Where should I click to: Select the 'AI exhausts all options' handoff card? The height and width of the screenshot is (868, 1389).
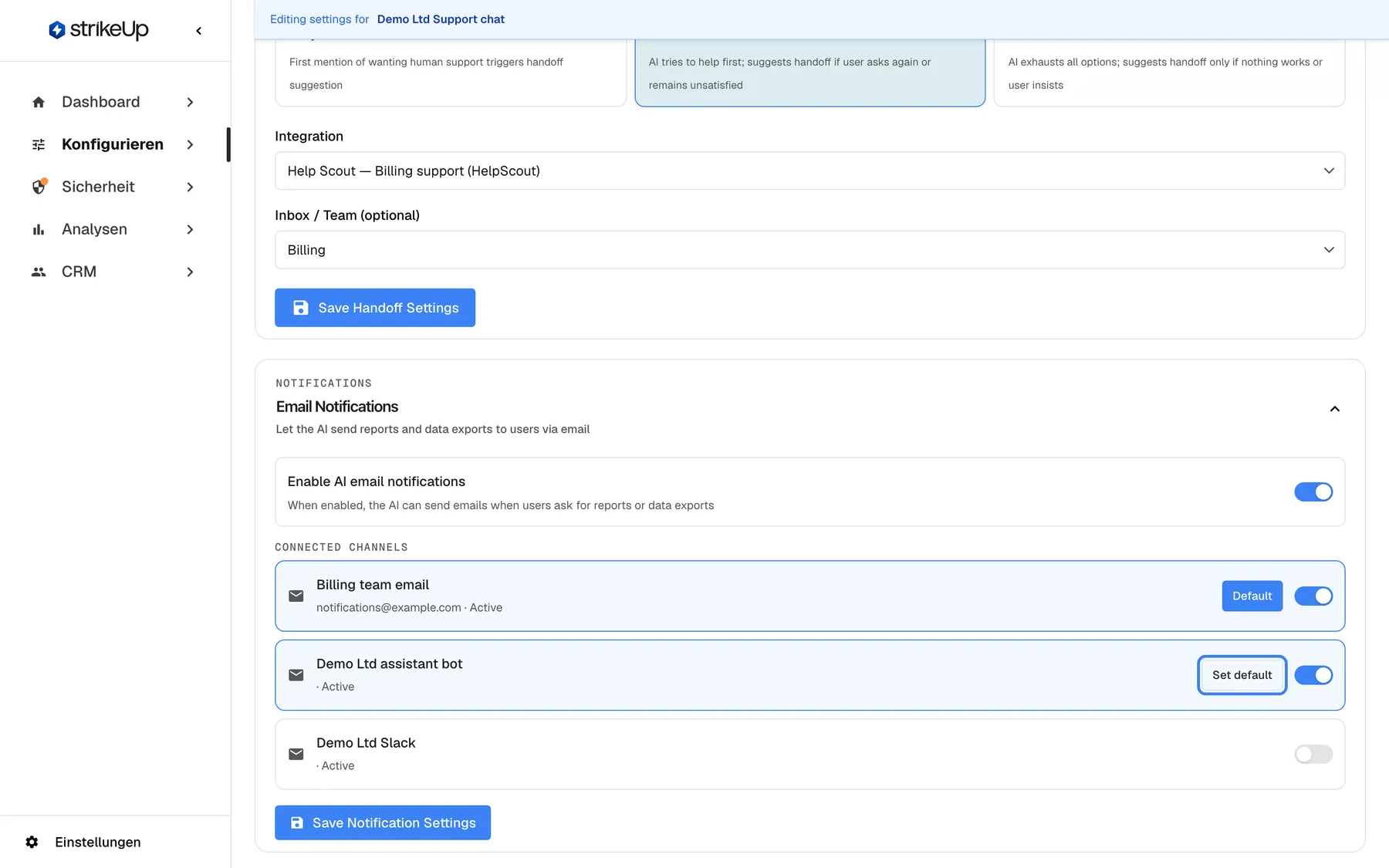click(1169, 73)
